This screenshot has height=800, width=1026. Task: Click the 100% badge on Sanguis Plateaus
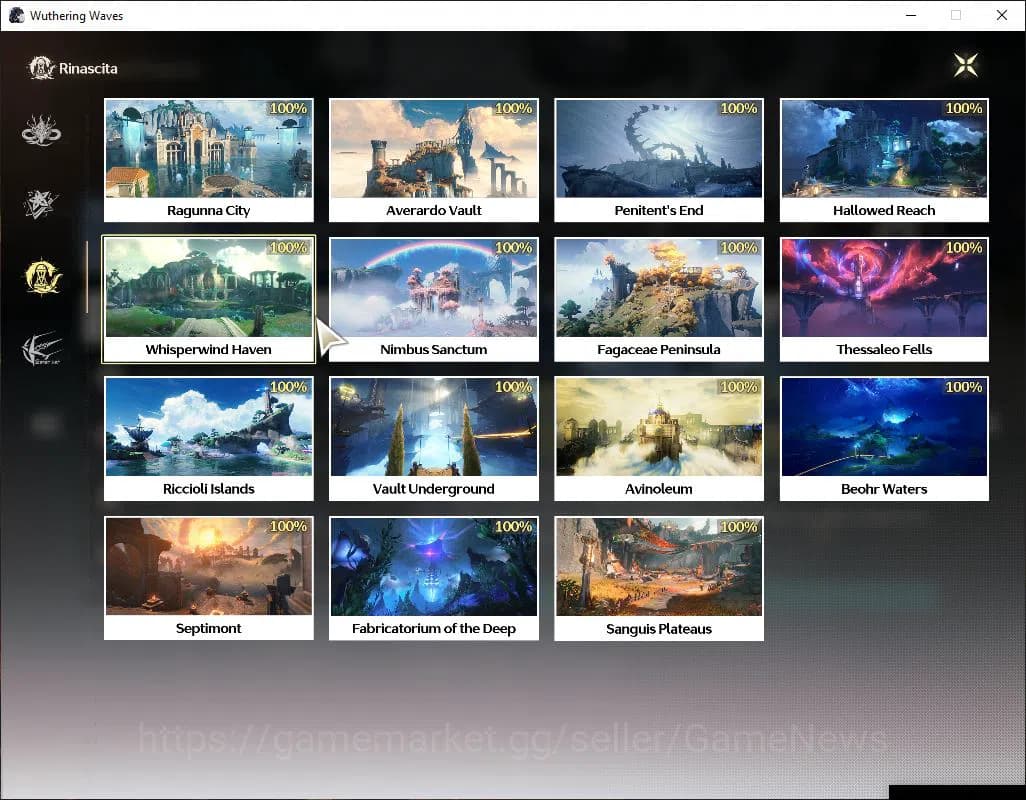739,527
